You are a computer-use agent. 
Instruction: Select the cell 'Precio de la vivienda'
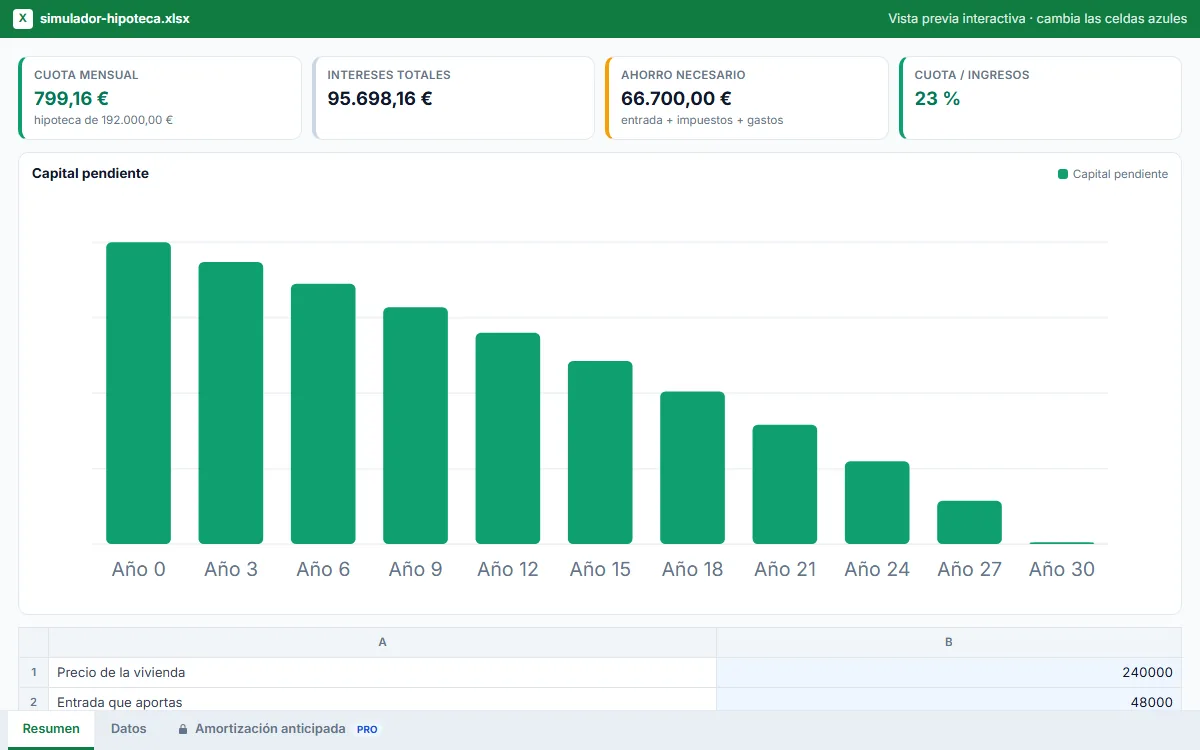point(383,673)
